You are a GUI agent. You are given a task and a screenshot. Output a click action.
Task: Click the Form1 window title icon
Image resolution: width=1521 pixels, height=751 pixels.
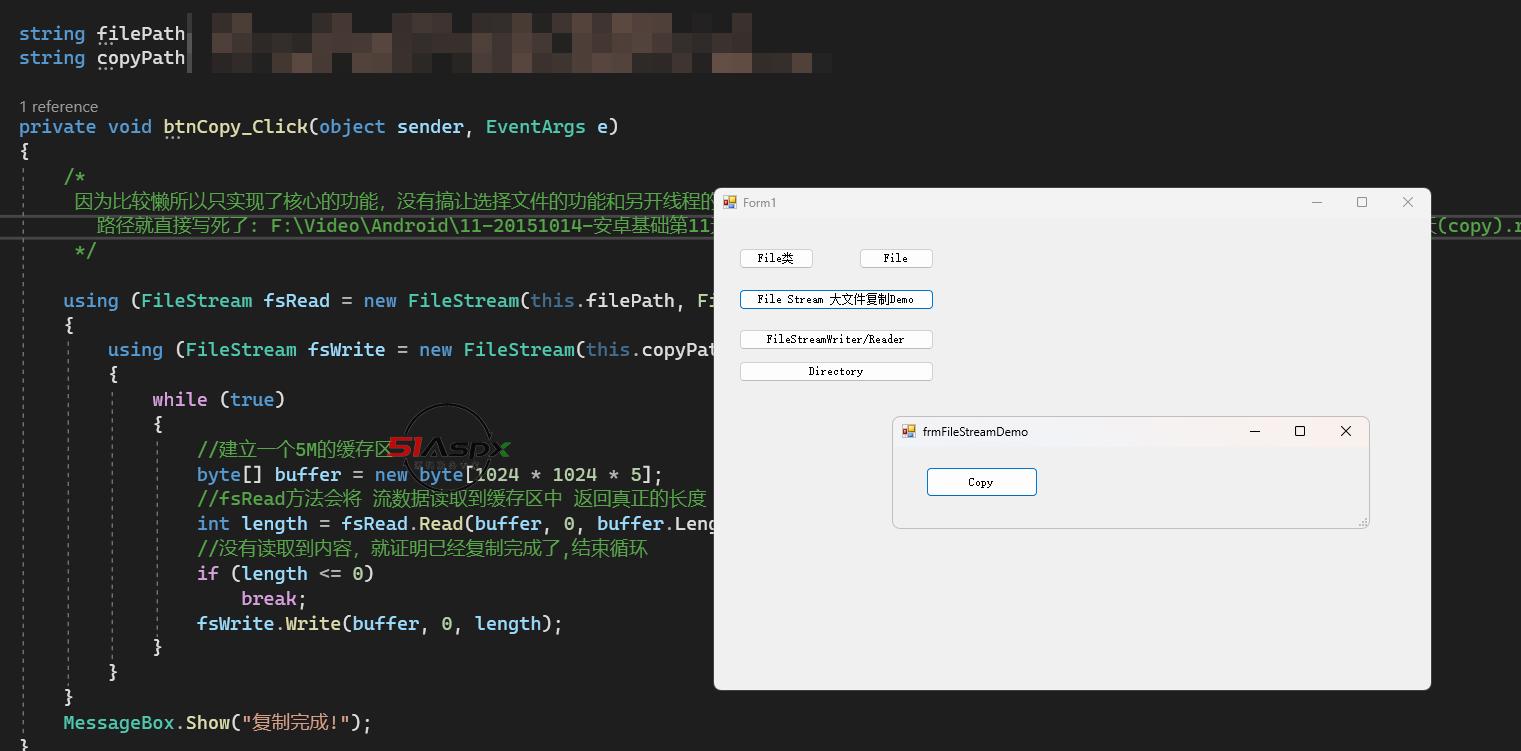coord(730,202)
